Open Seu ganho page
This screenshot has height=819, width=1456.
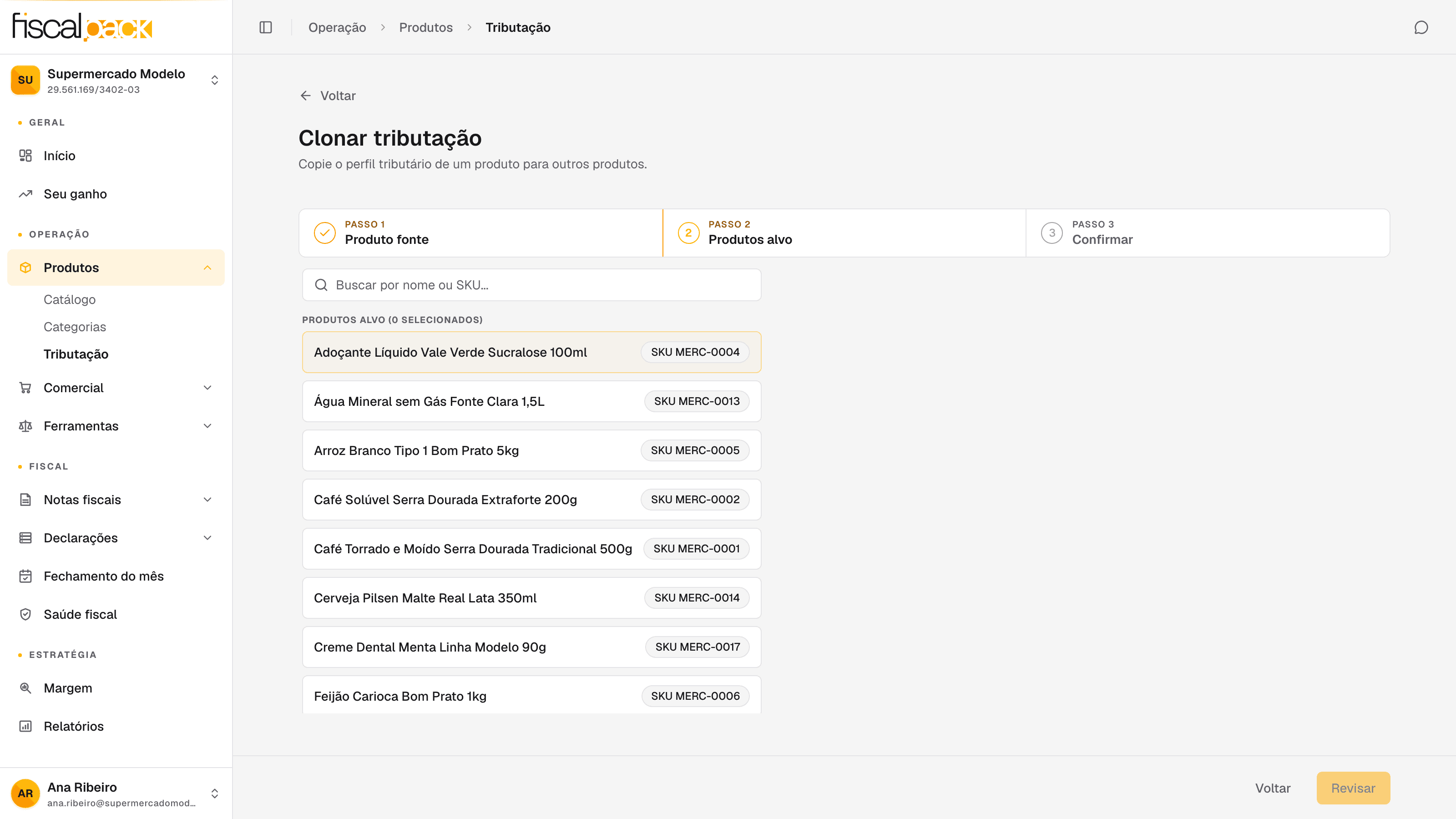tap(116, 194)
